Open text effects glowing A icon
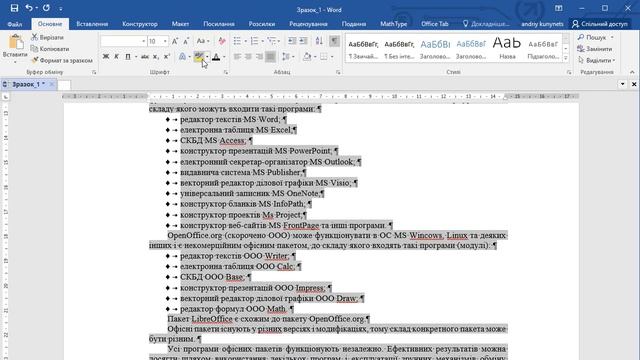This screenshot has height=360, width=640. pyautogui.click(x=182, y=57)
